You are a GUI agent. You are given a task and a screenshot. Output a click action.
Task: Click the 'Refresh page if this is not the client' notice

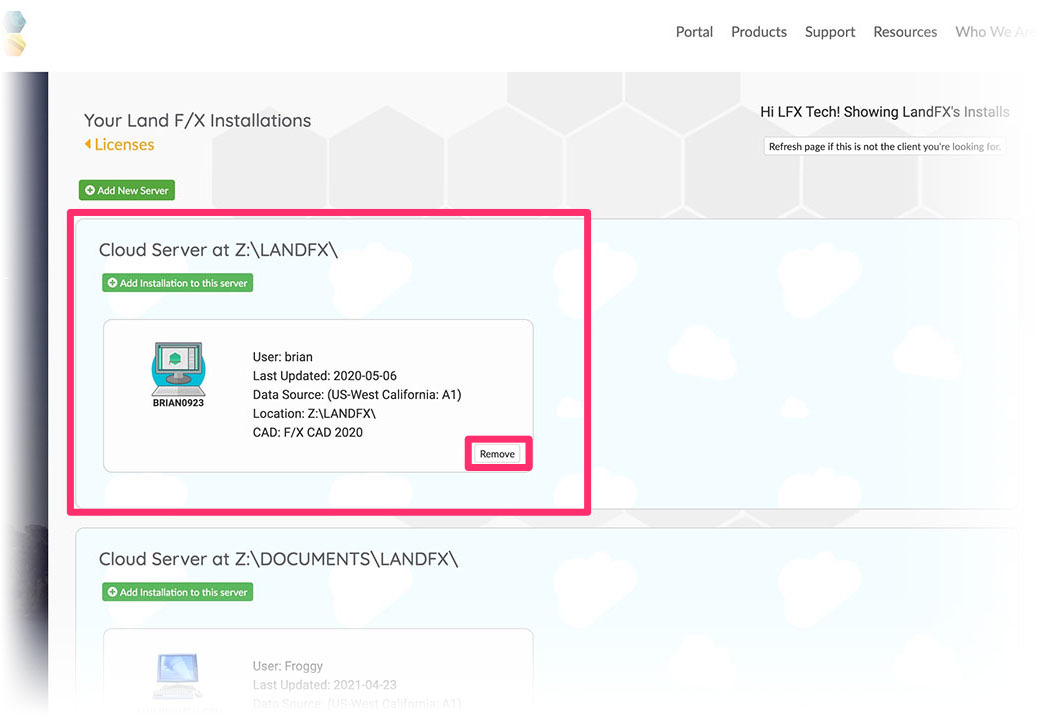884,146
